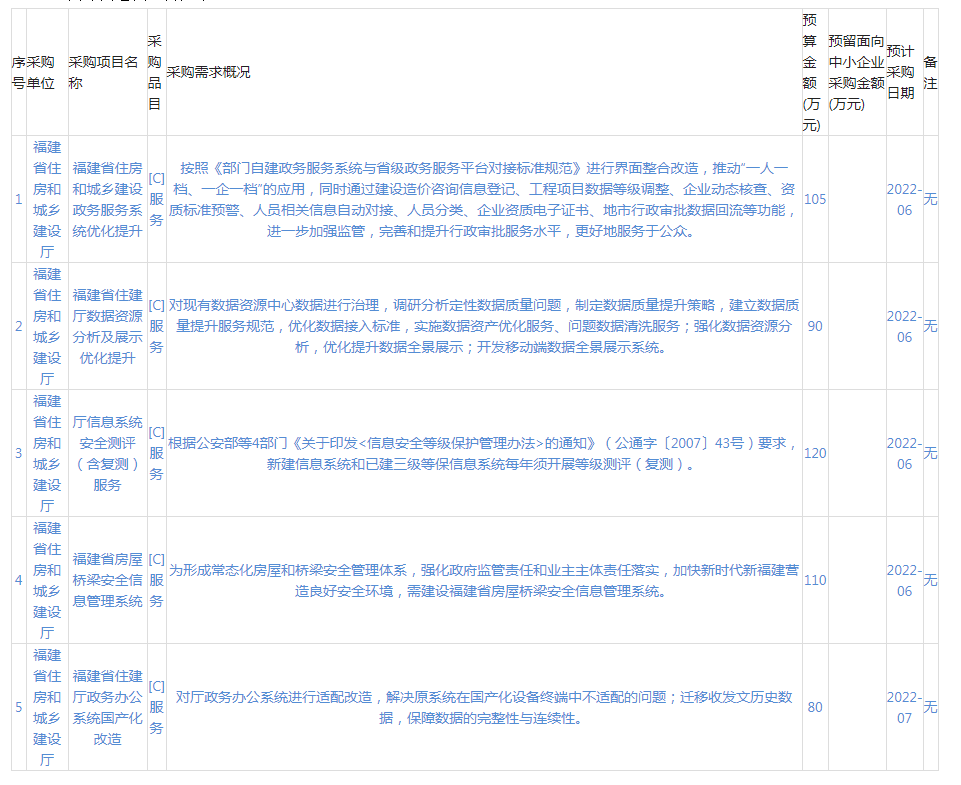
Task: Select the budget value 90
Action: 814,326
